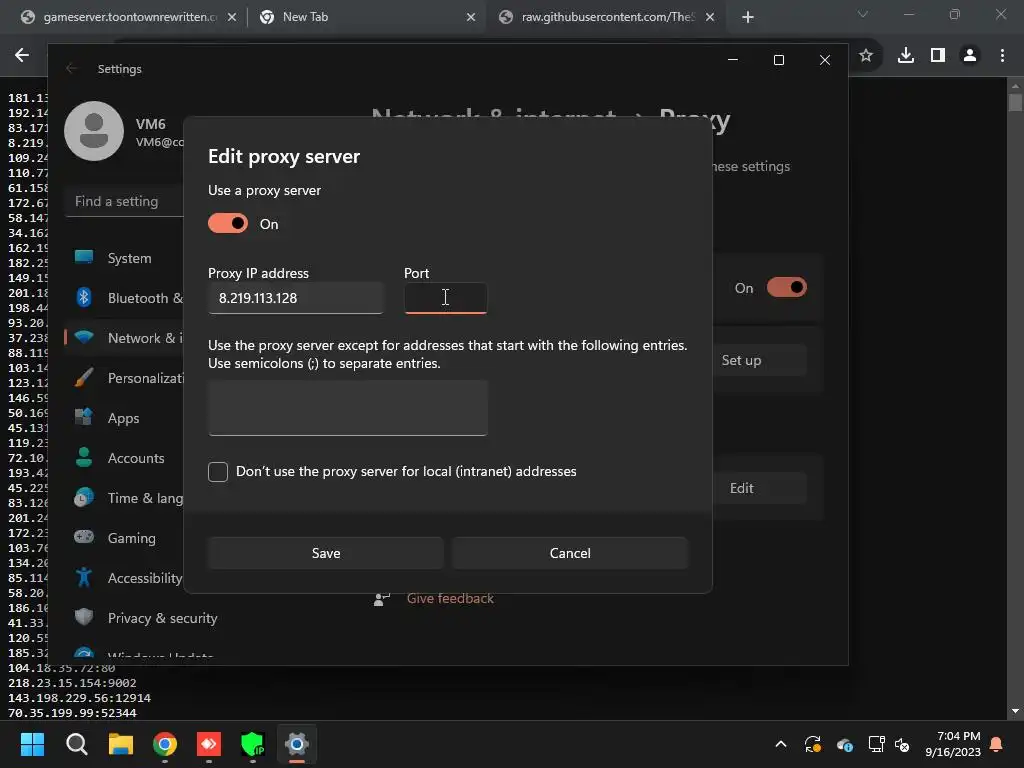1024x768 pixels.
Task: Open the Accessibility figure icon
Action: click(x=84, y=577)
